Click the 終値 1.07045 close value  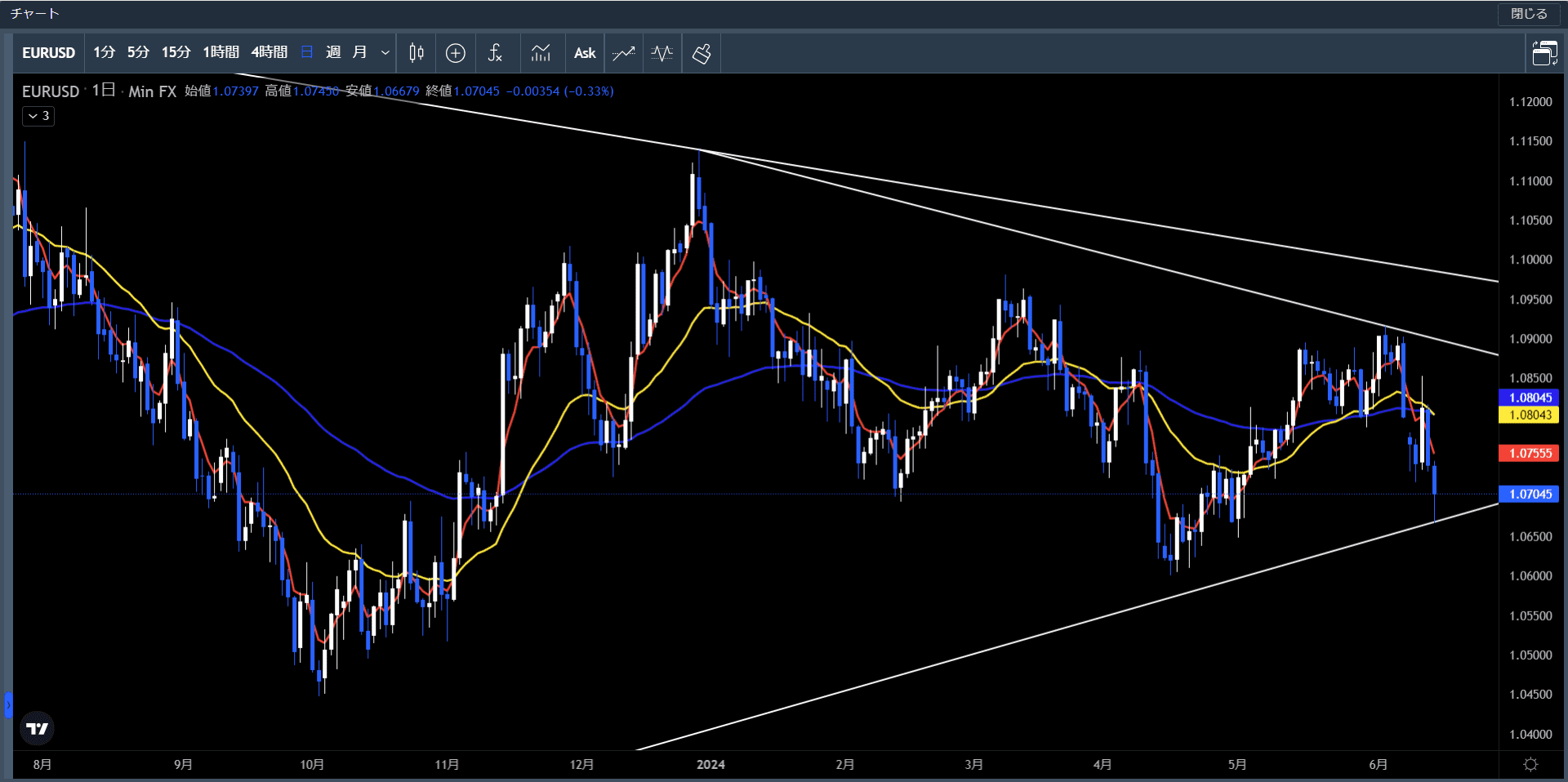pos(462,91)
